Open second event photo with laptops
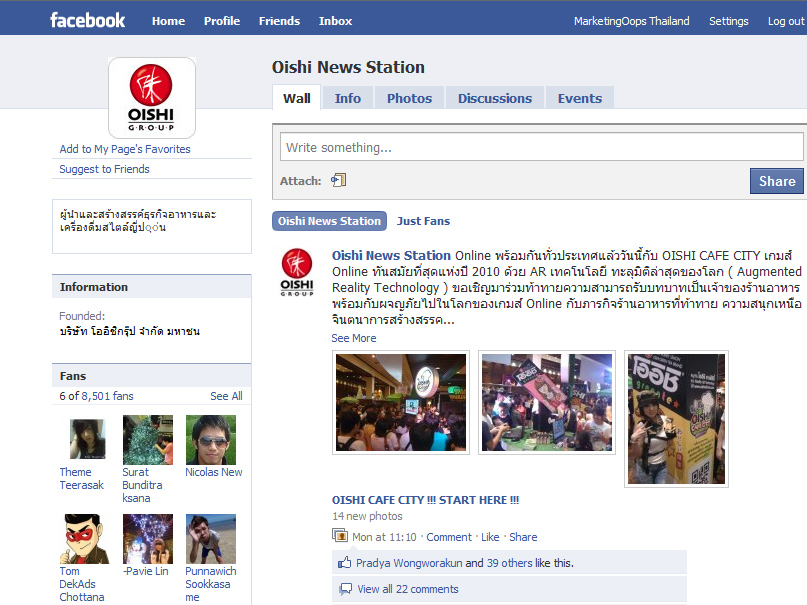Viewport: 807px width, 605px height. click(547, 402)
